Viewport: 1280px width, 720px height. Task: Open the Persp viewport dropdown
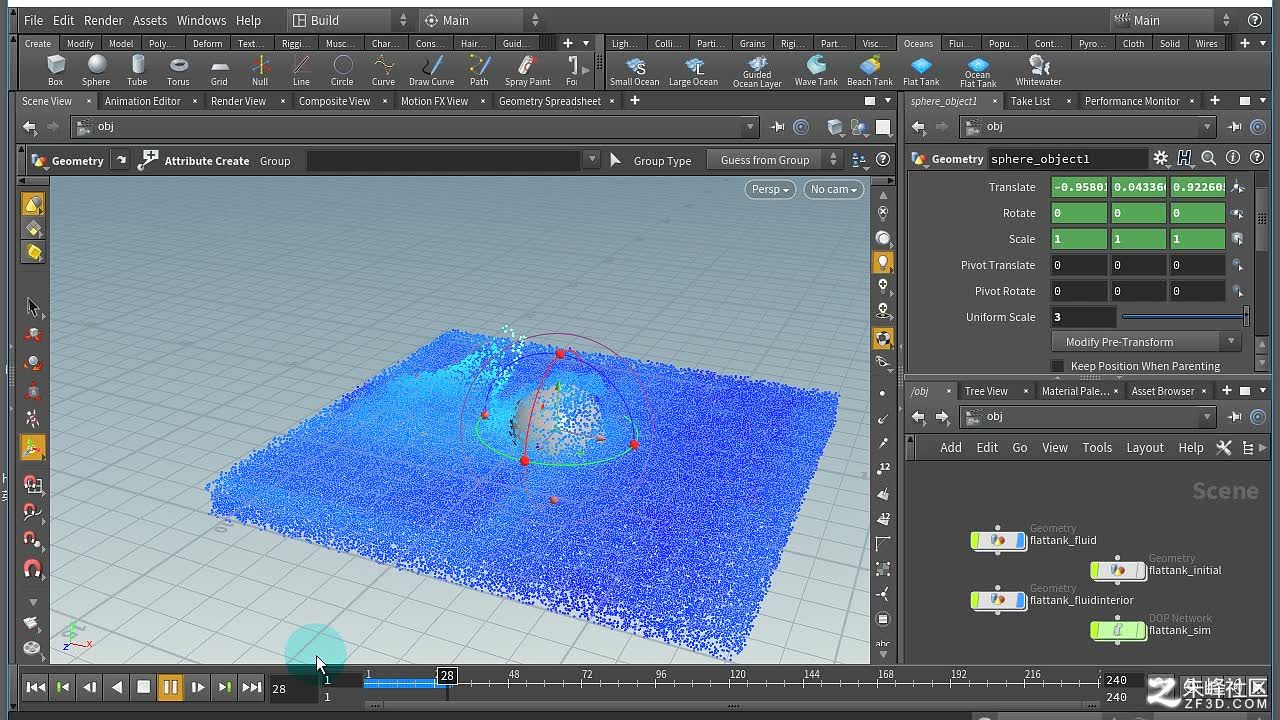pos(770,189)
